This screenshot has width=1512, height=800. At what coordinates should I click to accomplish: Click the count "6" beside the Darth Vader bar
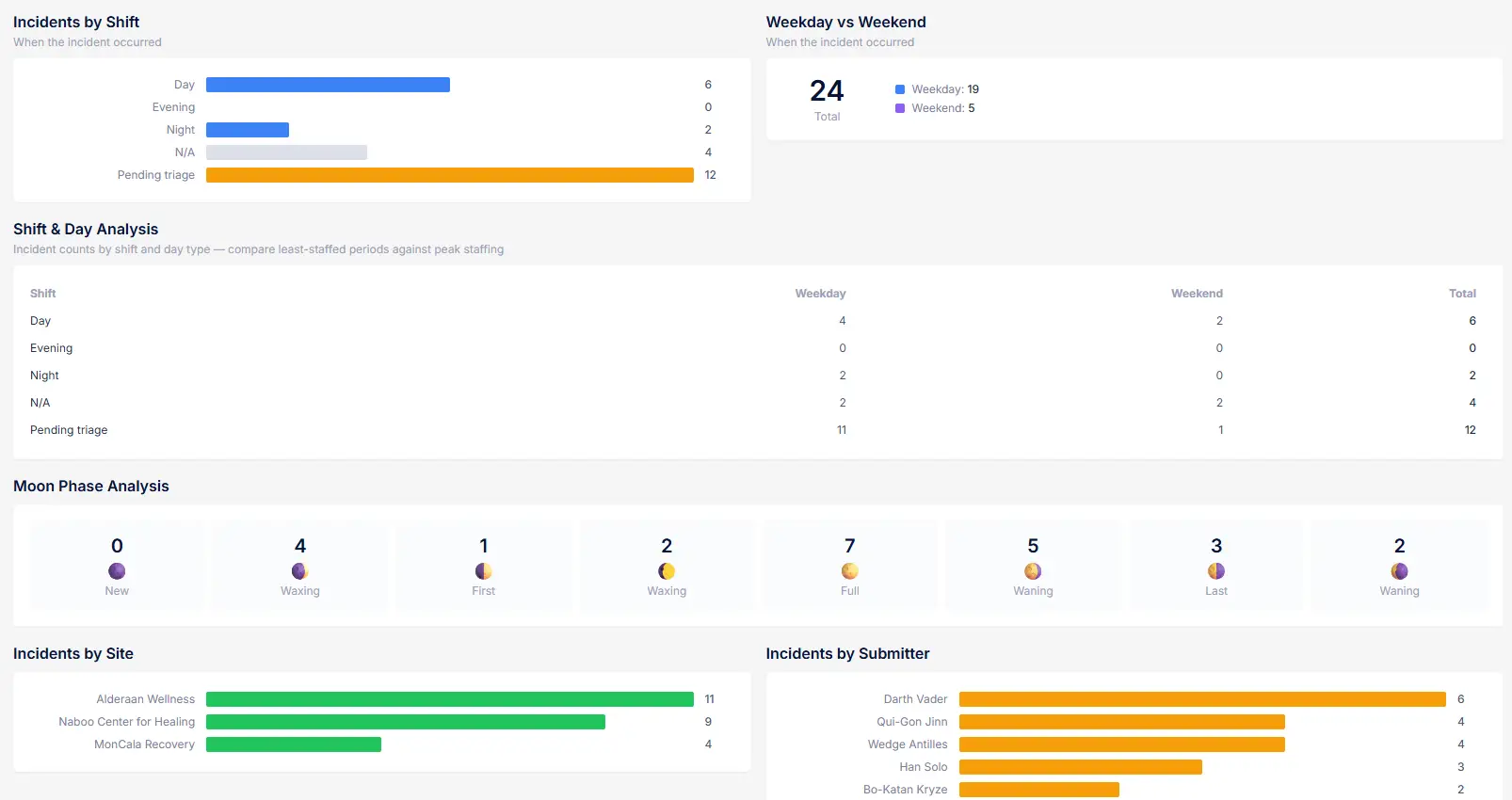point(1461,699)
